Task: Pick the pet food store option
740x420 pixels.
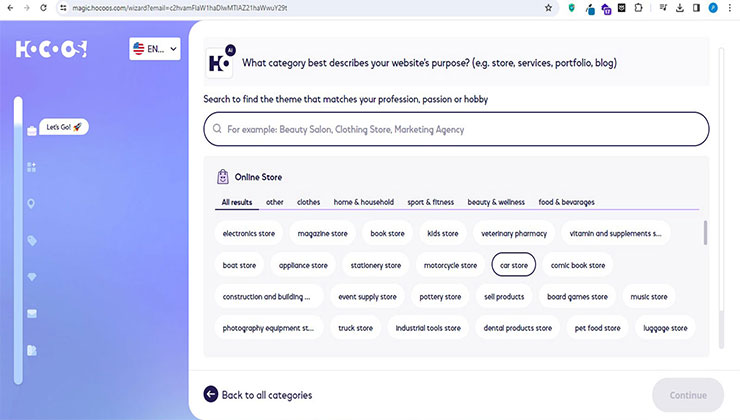Action: tap(597, 328)
